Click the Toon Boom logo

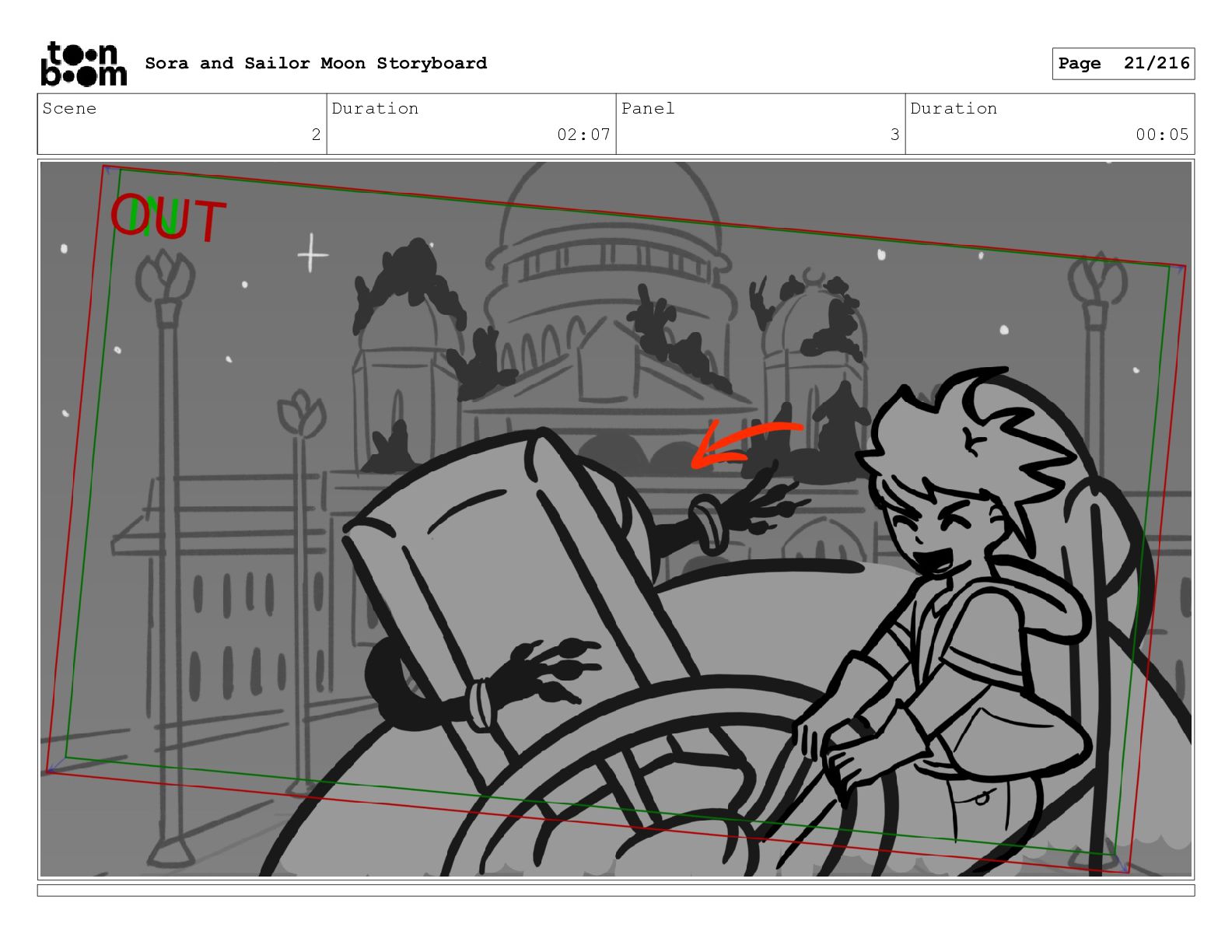click(83, 64)
